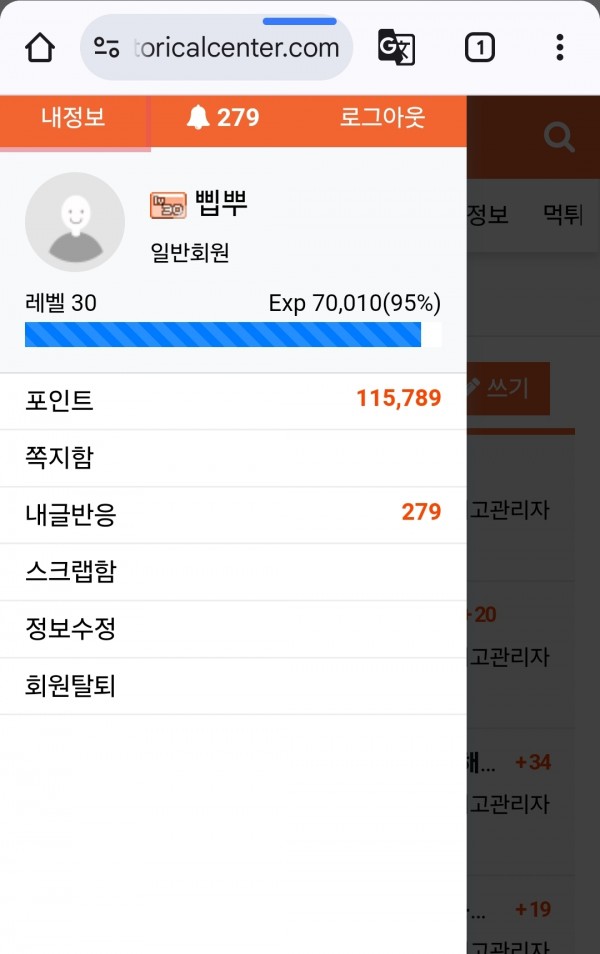Click the default profile avatar

pyautogui.click(x=75, y=221)
